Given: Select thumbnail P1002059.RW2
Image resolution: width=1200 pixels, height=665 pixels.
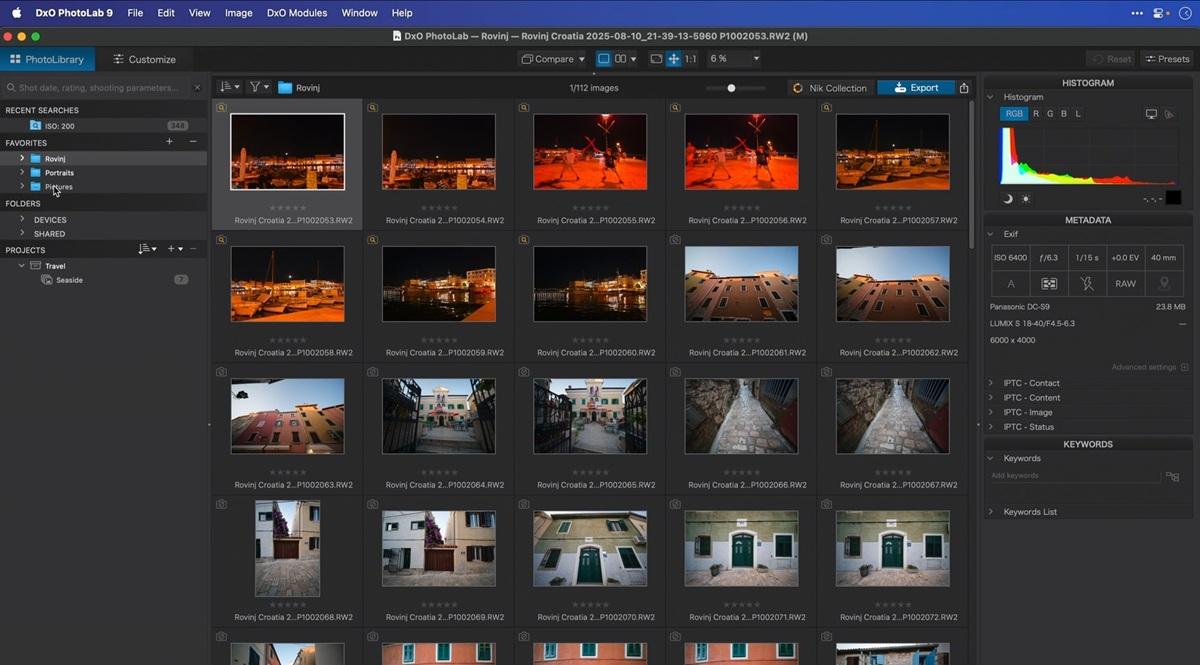Looking at the screenshot, I should click(x=439, y=284).
